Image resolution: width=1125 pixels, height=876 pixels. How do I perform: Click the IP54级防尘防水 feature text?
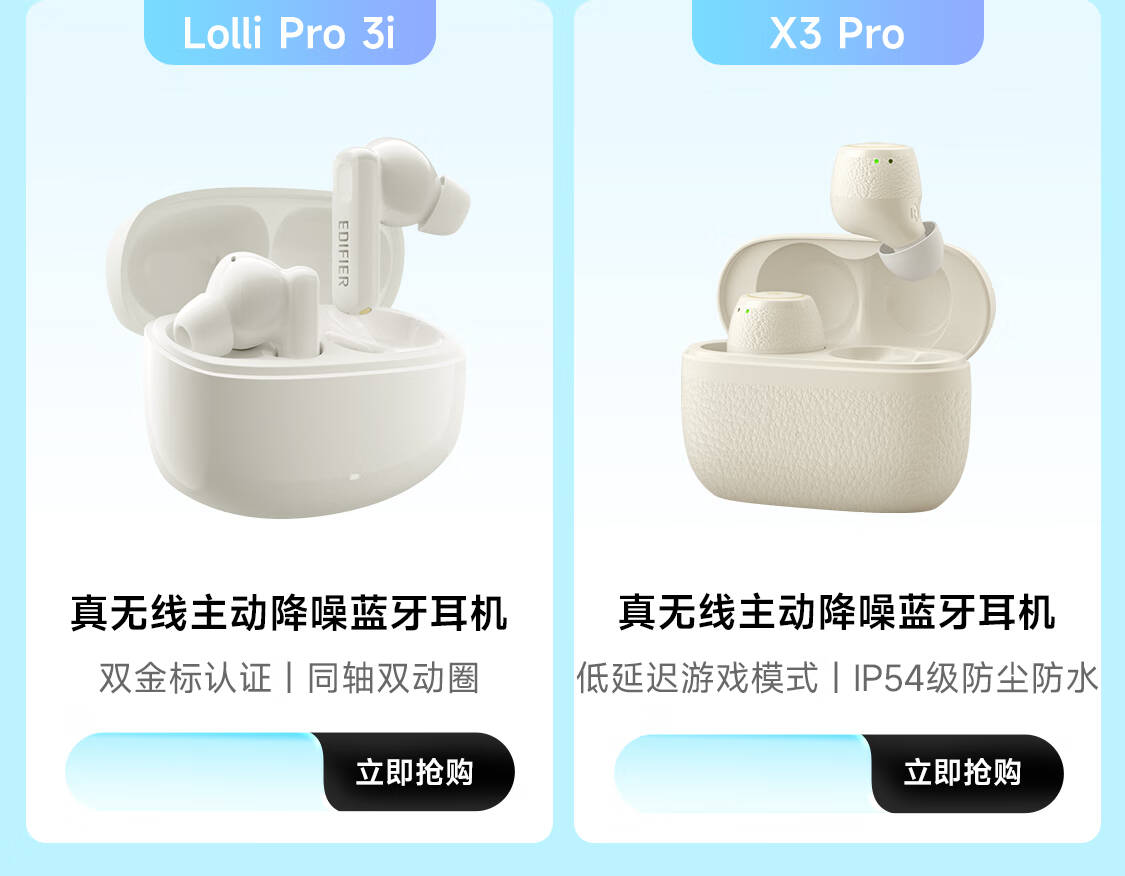coord(976,678)
